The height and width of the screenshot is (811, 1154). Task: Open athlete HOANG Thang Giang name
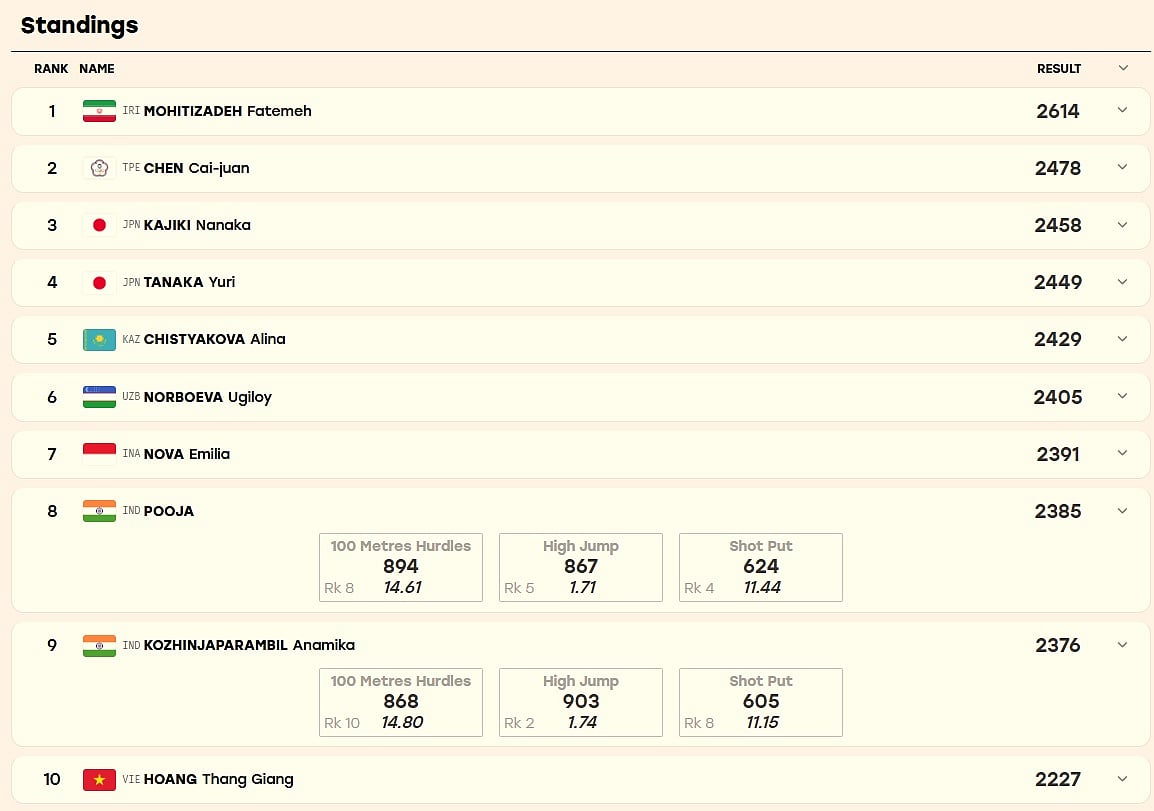pos(218,779)
